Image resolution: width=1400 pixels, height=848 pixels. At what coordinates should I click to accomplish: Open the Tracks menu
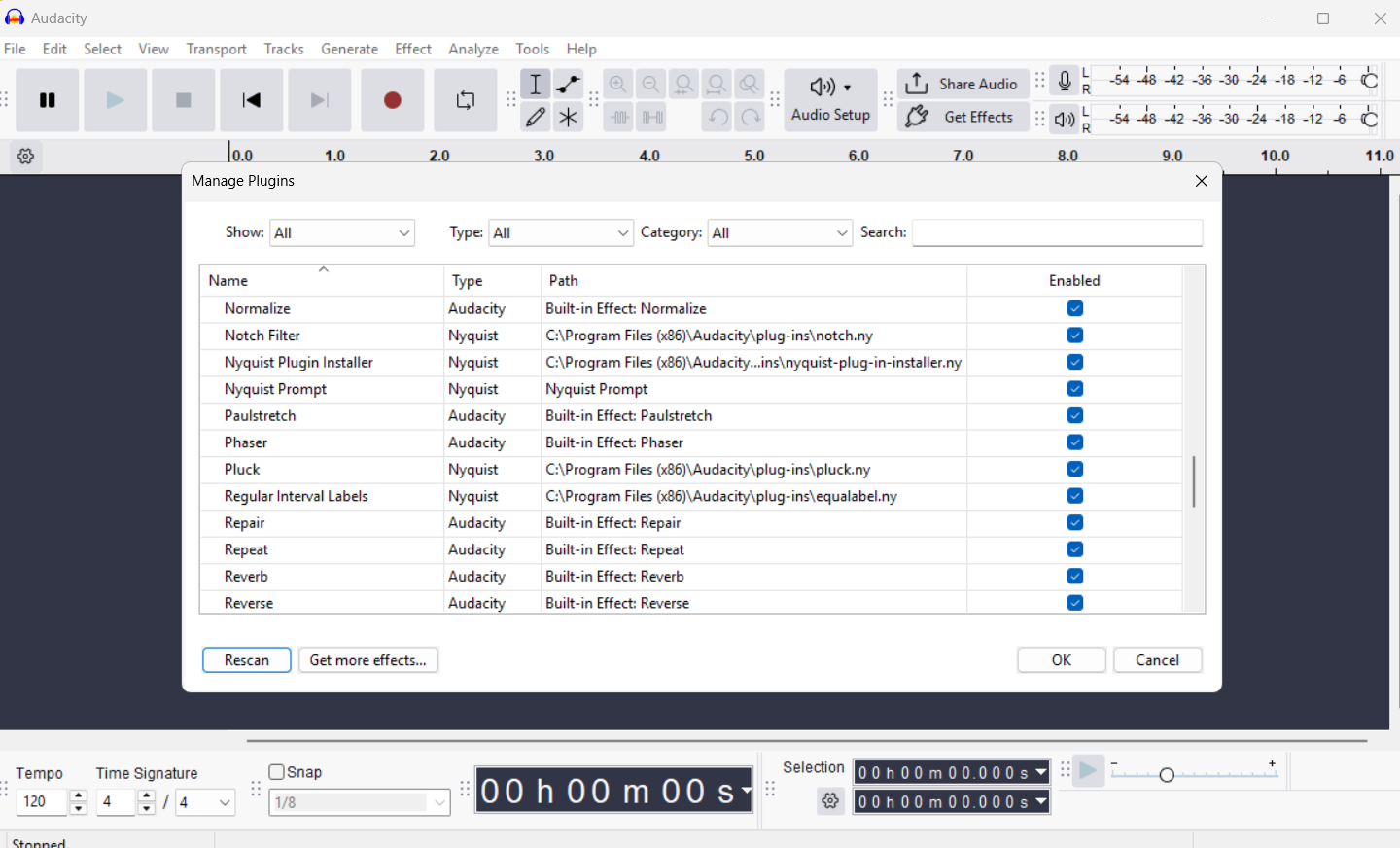(284, 49)
